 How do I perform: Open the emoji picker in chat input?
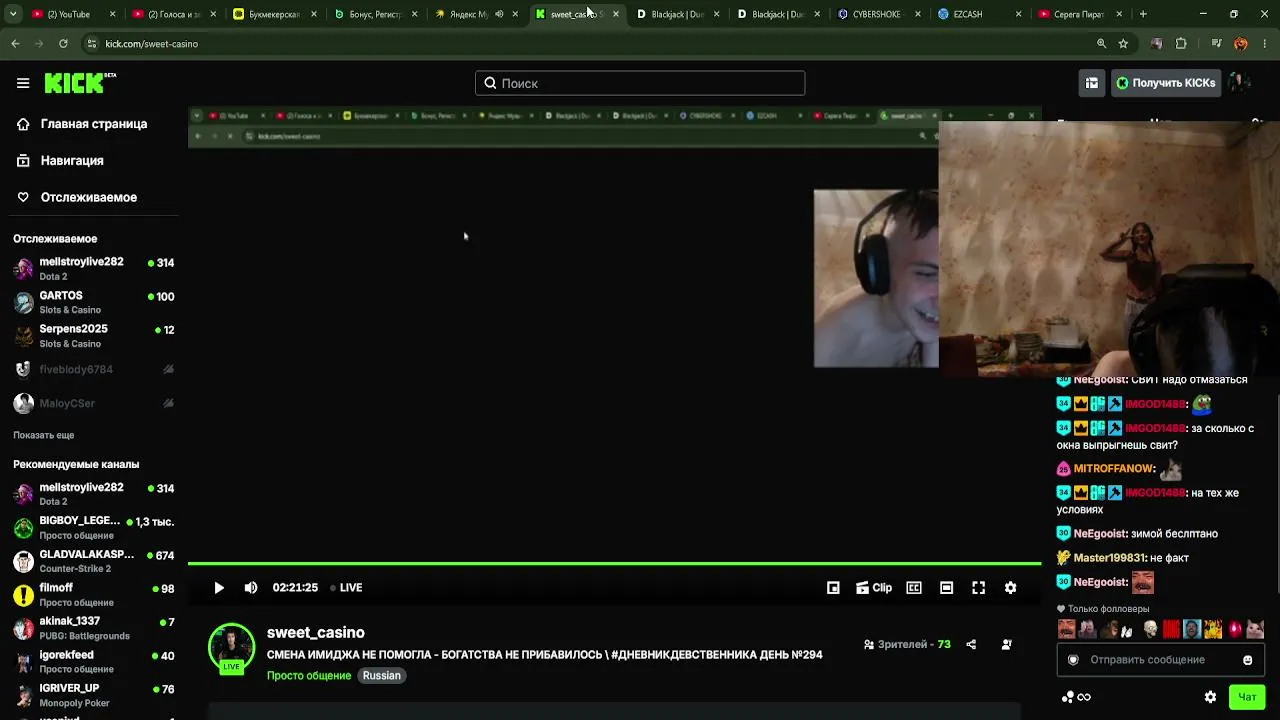click(1248, 660)
